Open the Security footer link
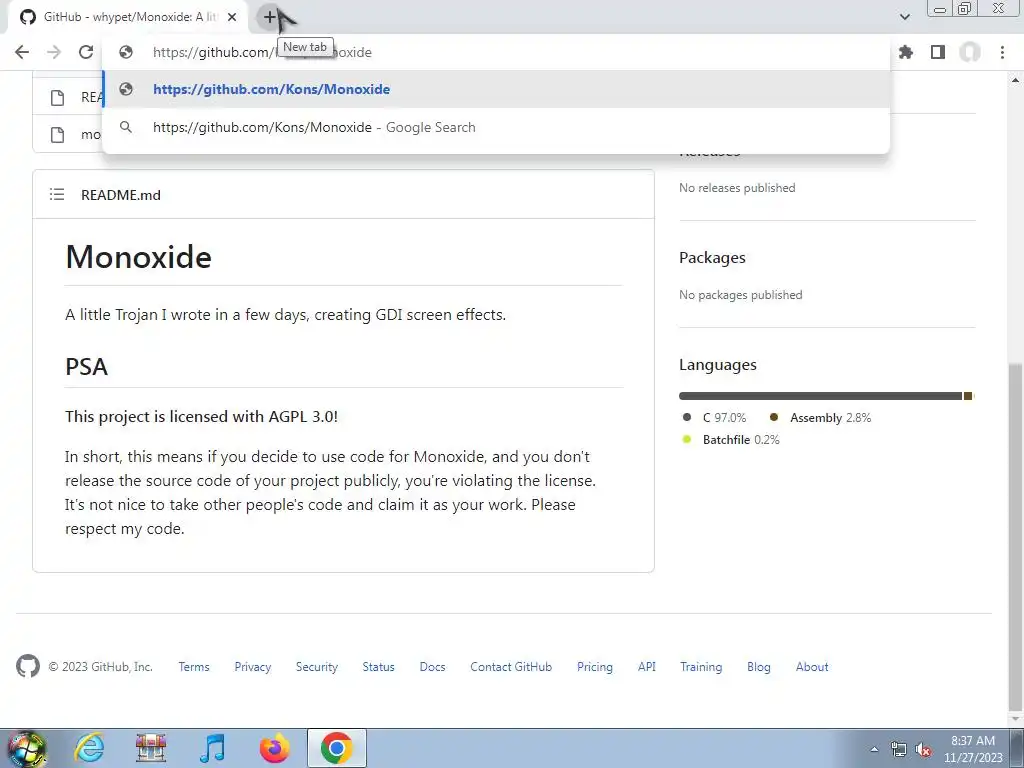 pos(317,667)
